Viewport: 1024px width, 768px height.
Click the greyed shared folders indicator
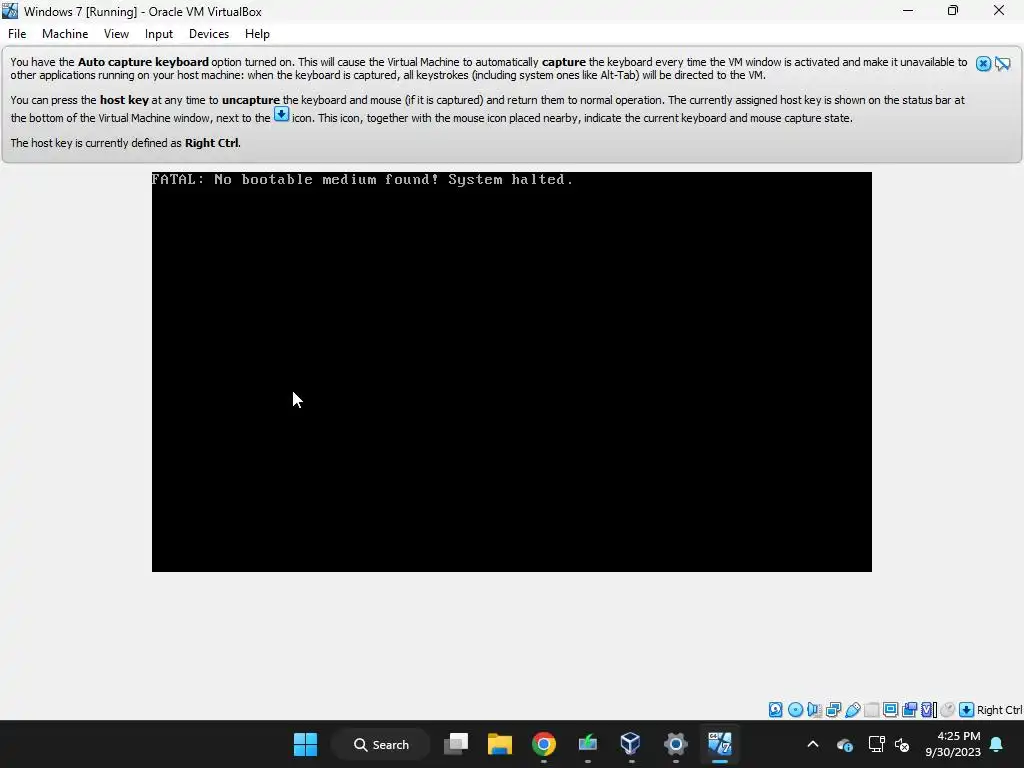tap(871, 710)
